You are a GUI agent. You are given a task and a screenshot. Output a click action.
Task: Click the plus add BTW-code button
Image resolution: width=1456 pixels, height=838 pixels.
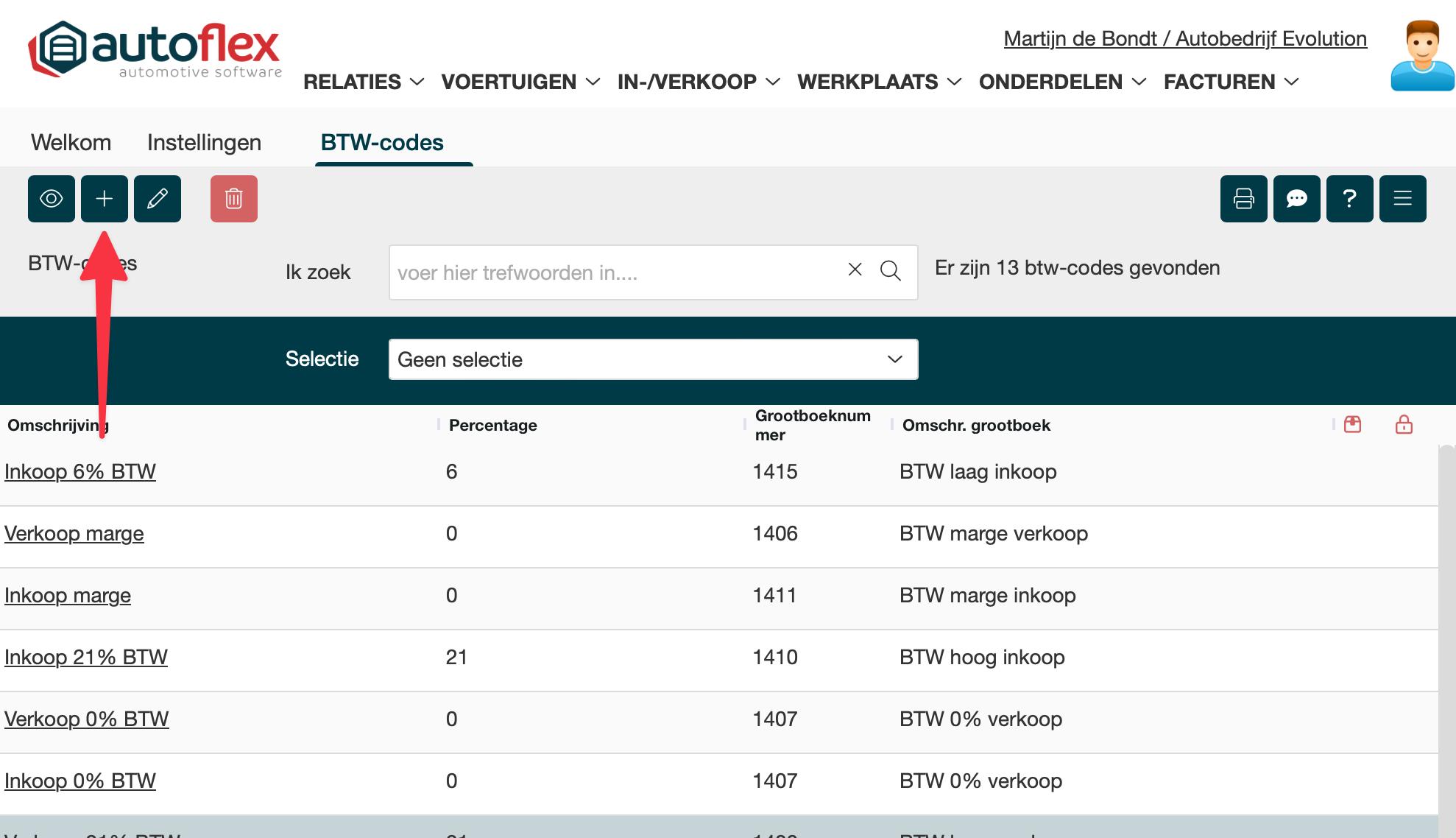(105, 199)
